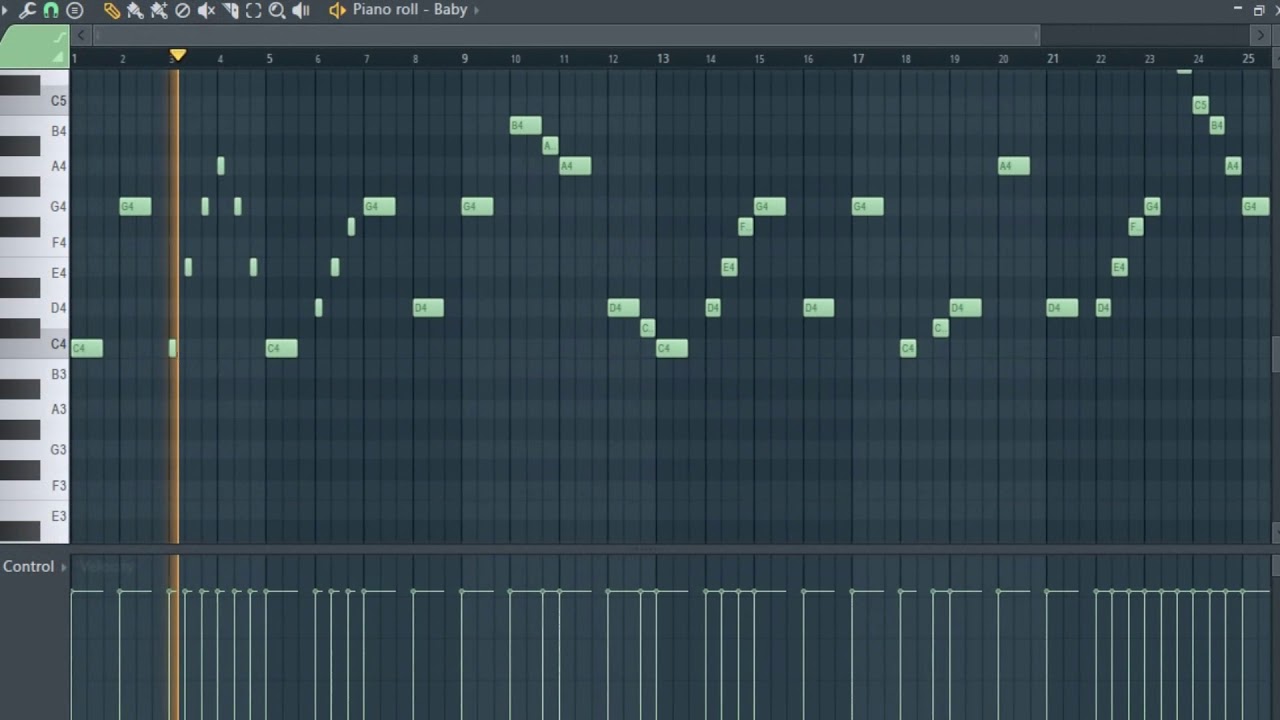
Task: Expand the arrow after the Baby channel name
Action: tap(476, 10)
